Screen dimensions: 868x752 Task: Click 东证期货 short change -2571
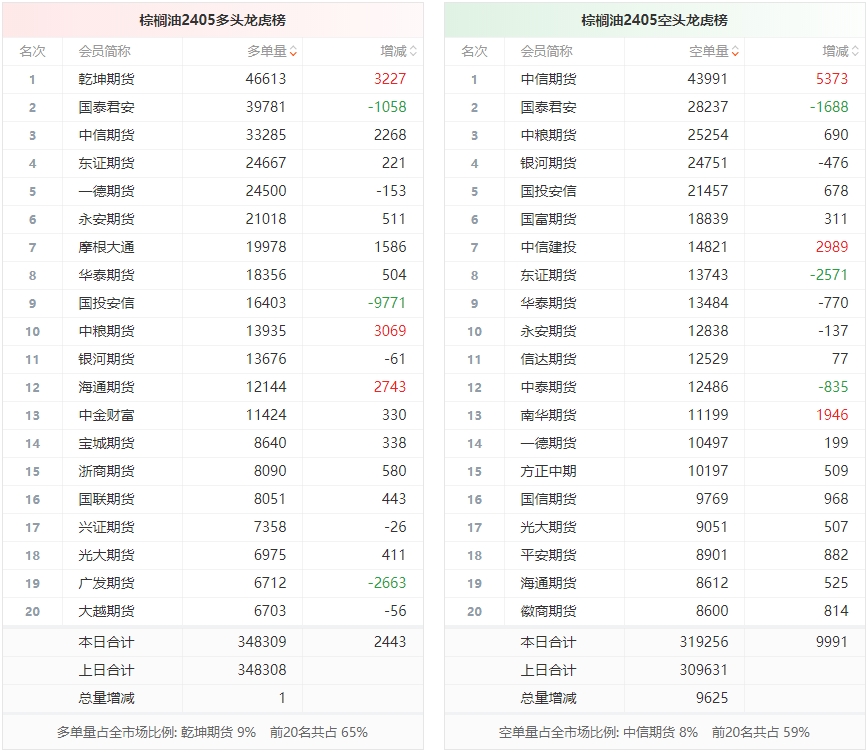829,275
